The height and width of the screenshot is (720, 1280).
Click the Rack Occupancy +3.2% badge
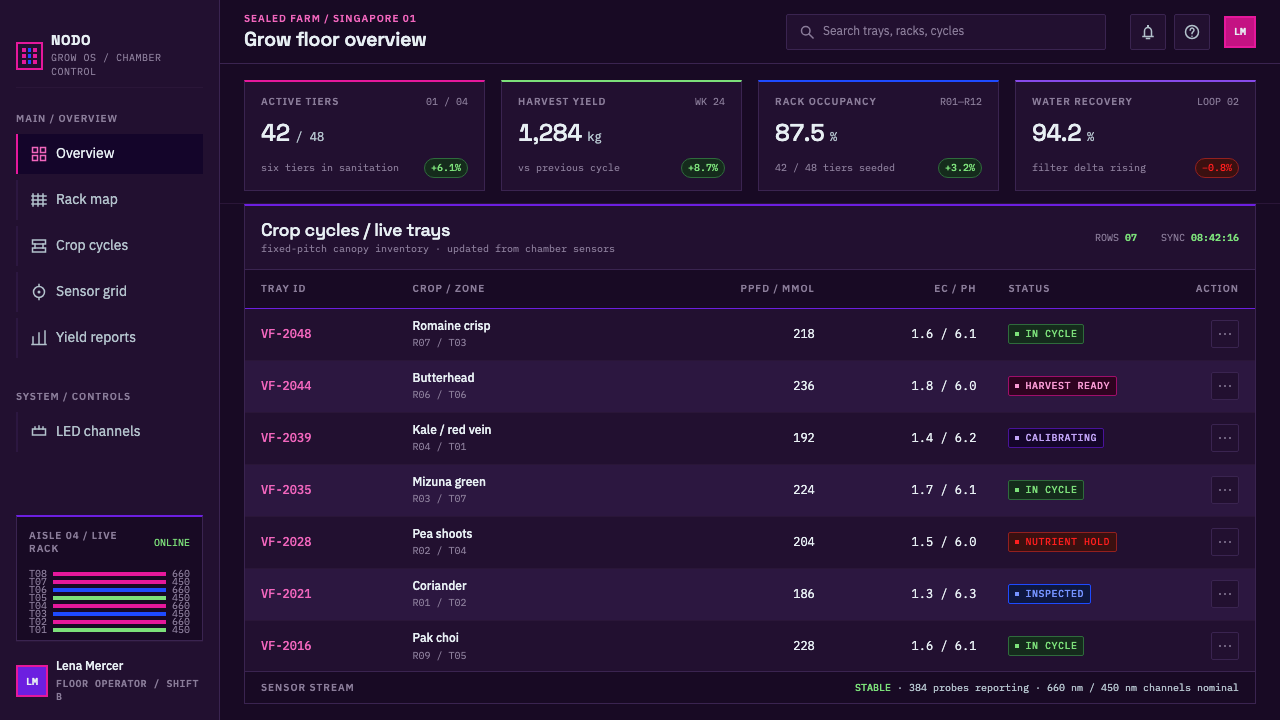click(960, 168)
